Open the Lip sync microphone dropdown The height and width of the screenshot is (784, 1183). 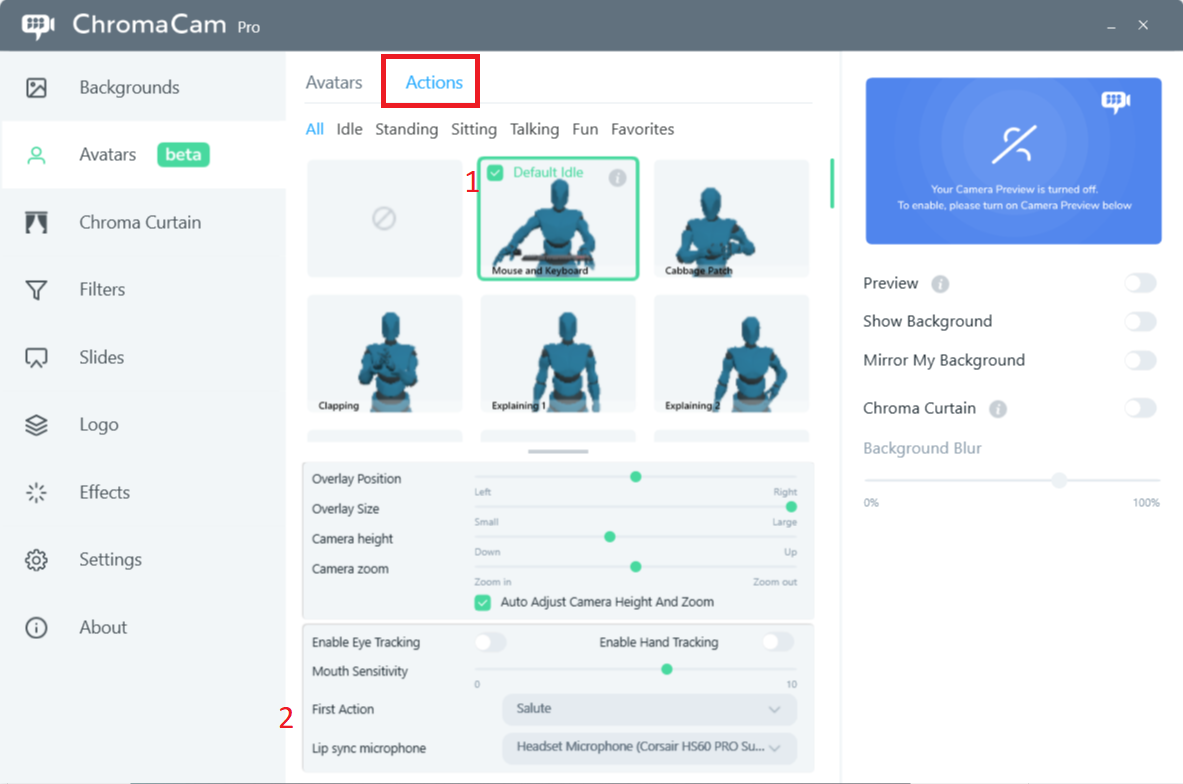pyautogui.click(x=648, y=748)
